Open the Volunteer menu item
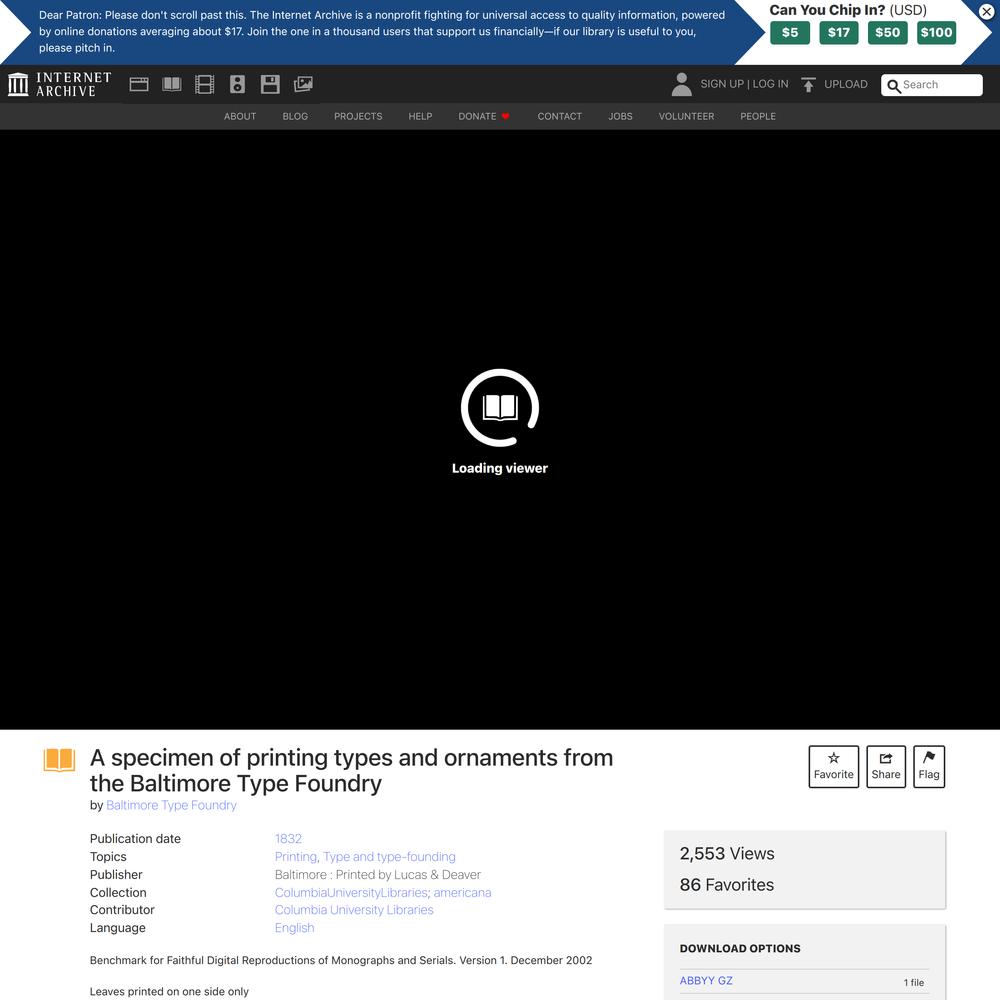1000x1000 pixels. pyautogui.click(x=686, y=116)
